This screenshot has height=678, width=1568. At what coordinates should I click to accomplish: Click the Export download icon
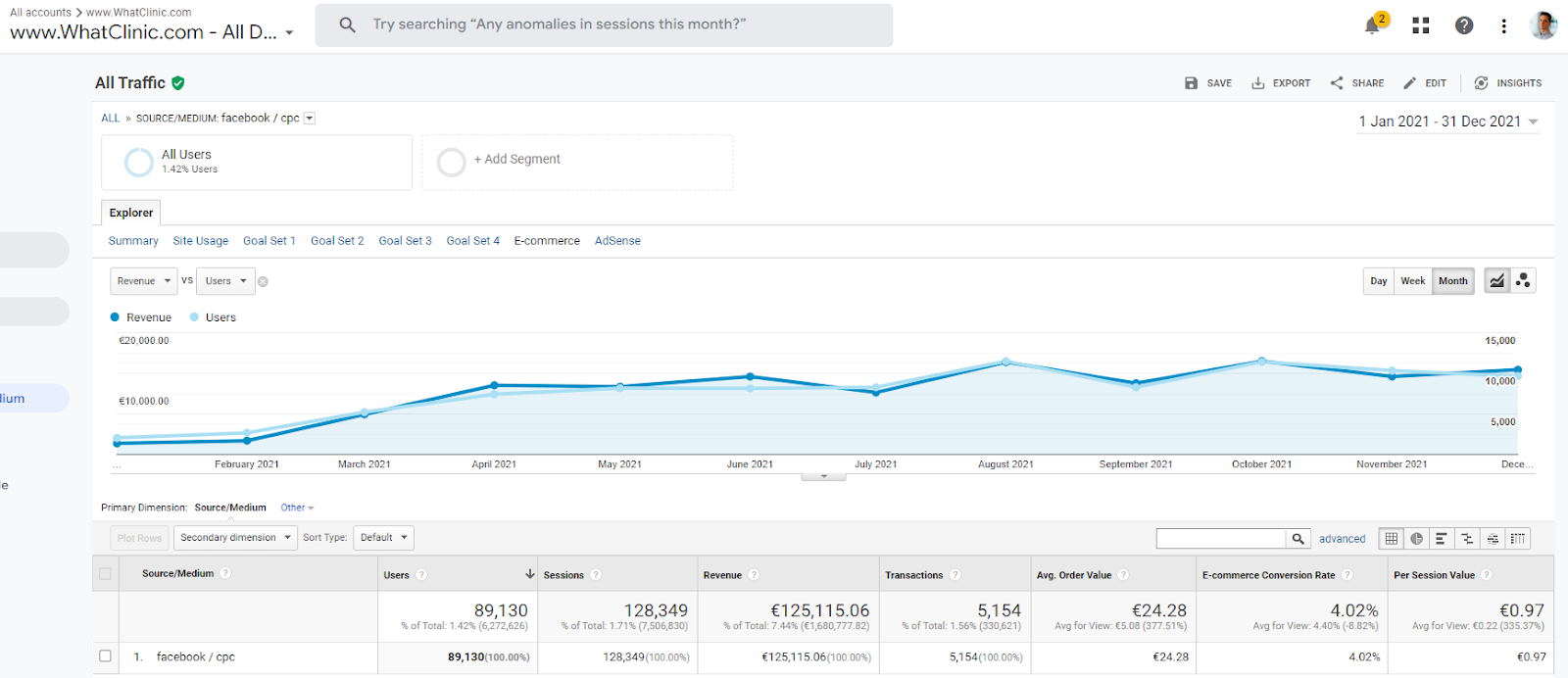coord(1258,83)
